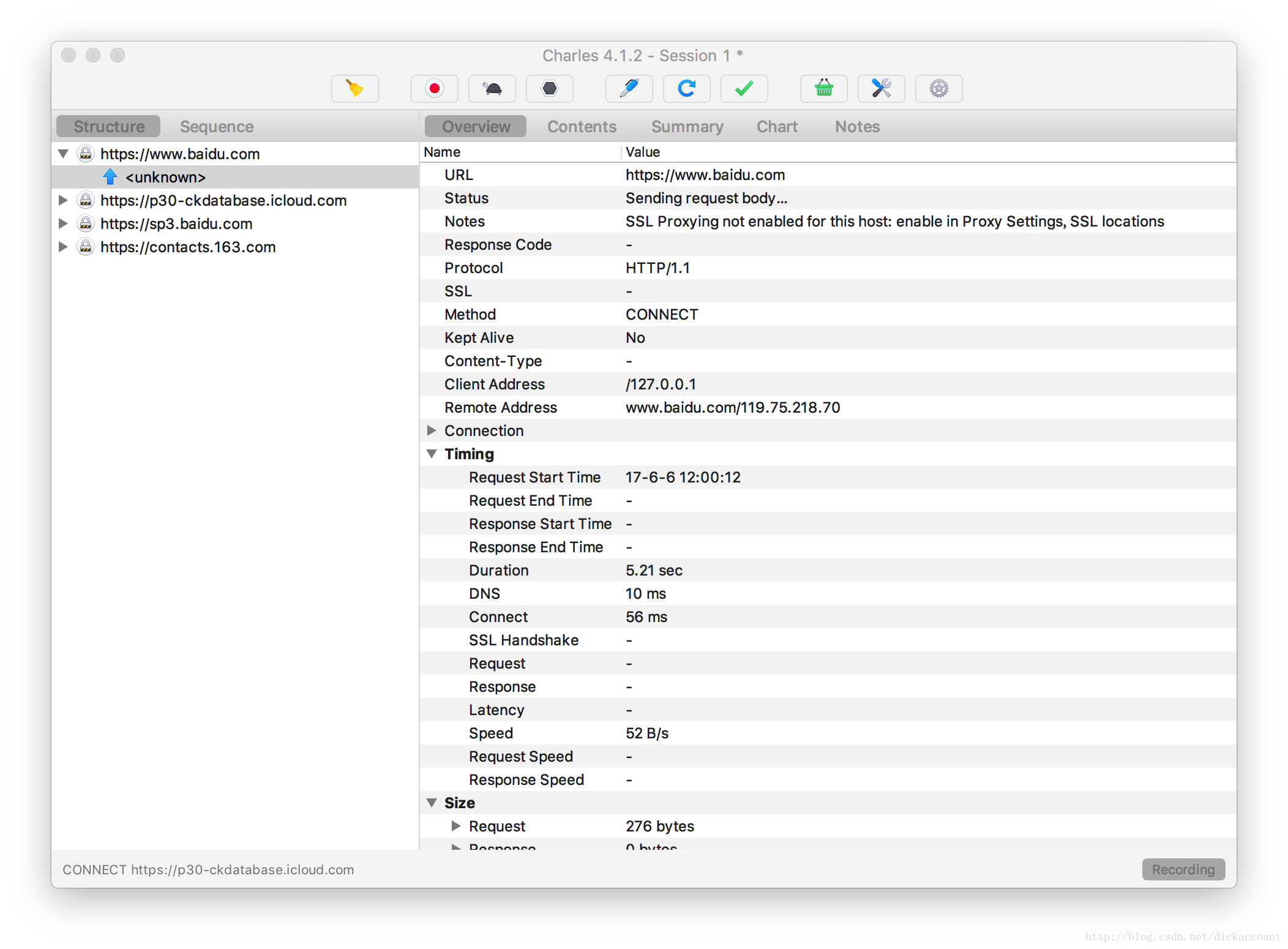The width and height of the screenshot is (1288, 949).
Task: Select the <unknown> request row
Action: coord(235,177)
